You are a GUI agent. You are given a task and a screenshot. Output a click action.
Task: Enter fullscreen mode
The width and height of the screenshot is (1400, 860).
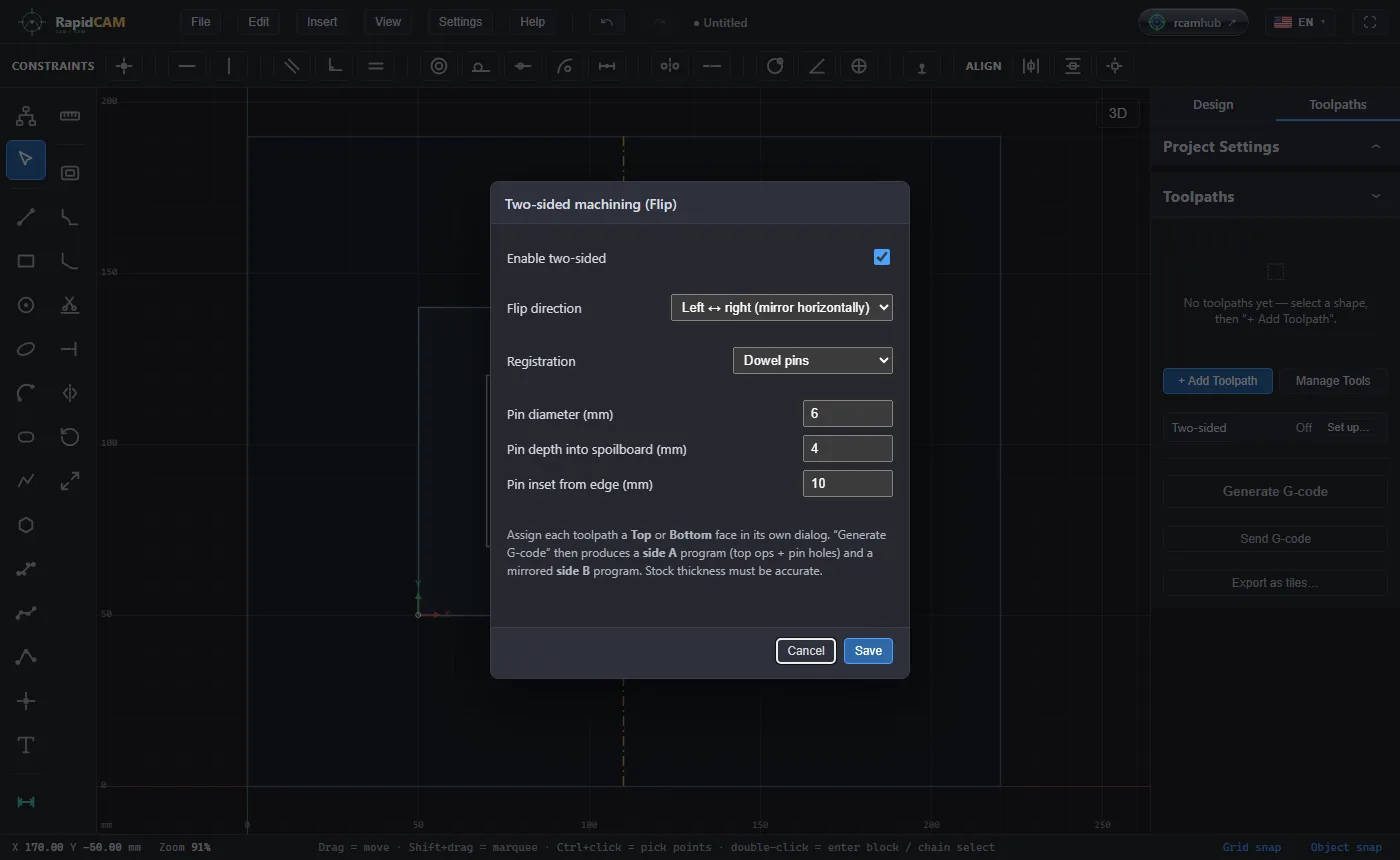[1370, 22]
